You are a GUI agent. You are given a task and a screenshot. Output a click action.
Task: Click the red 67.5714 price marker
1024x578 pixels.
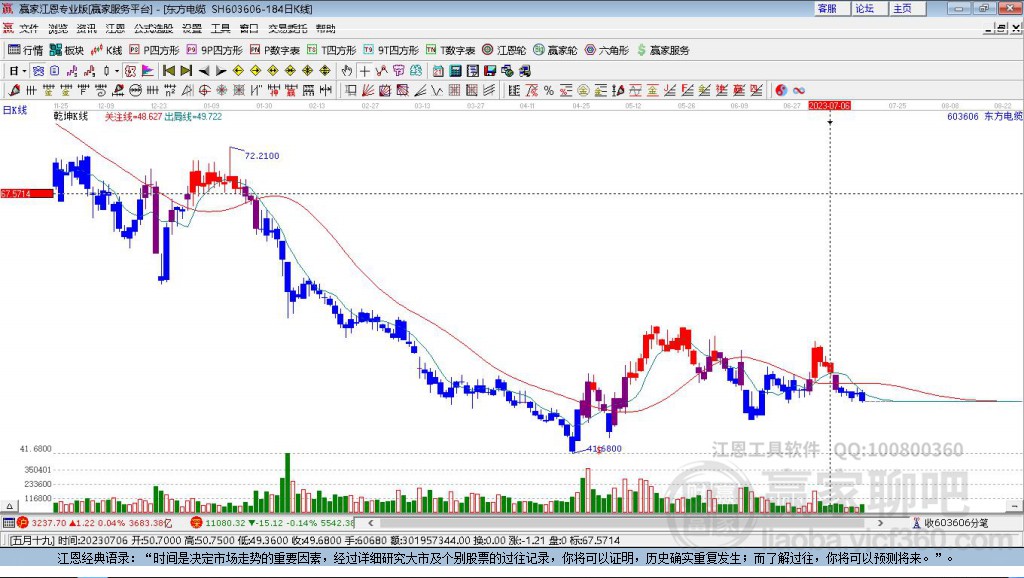tap(27, 193)
